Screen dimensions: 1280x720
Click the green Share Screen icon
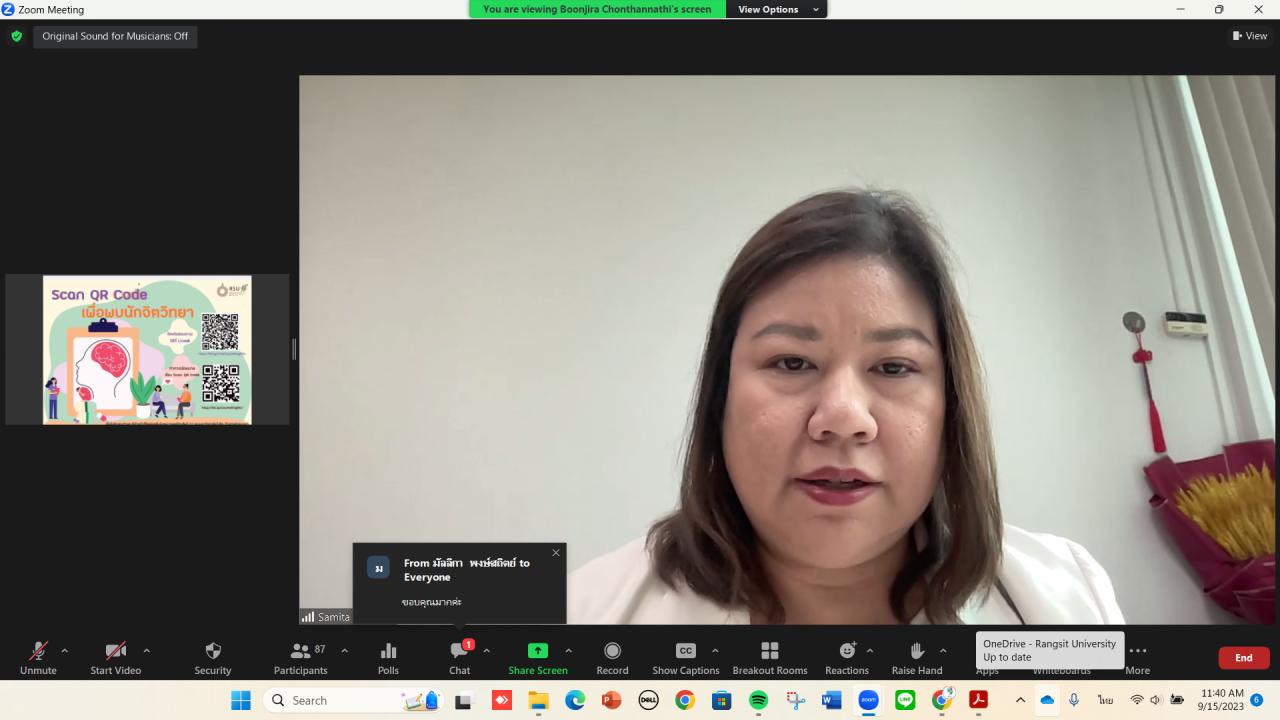[537, 652]
